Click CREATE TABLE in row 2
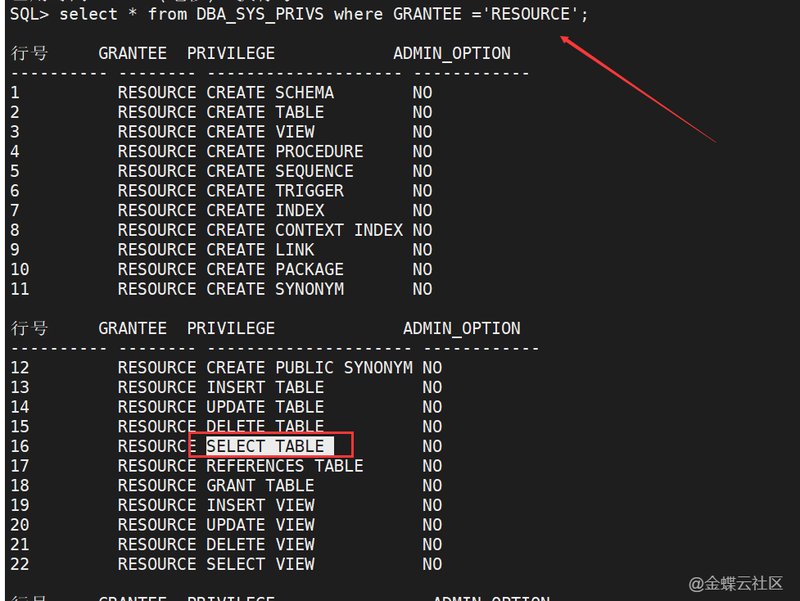 [265, 112]
